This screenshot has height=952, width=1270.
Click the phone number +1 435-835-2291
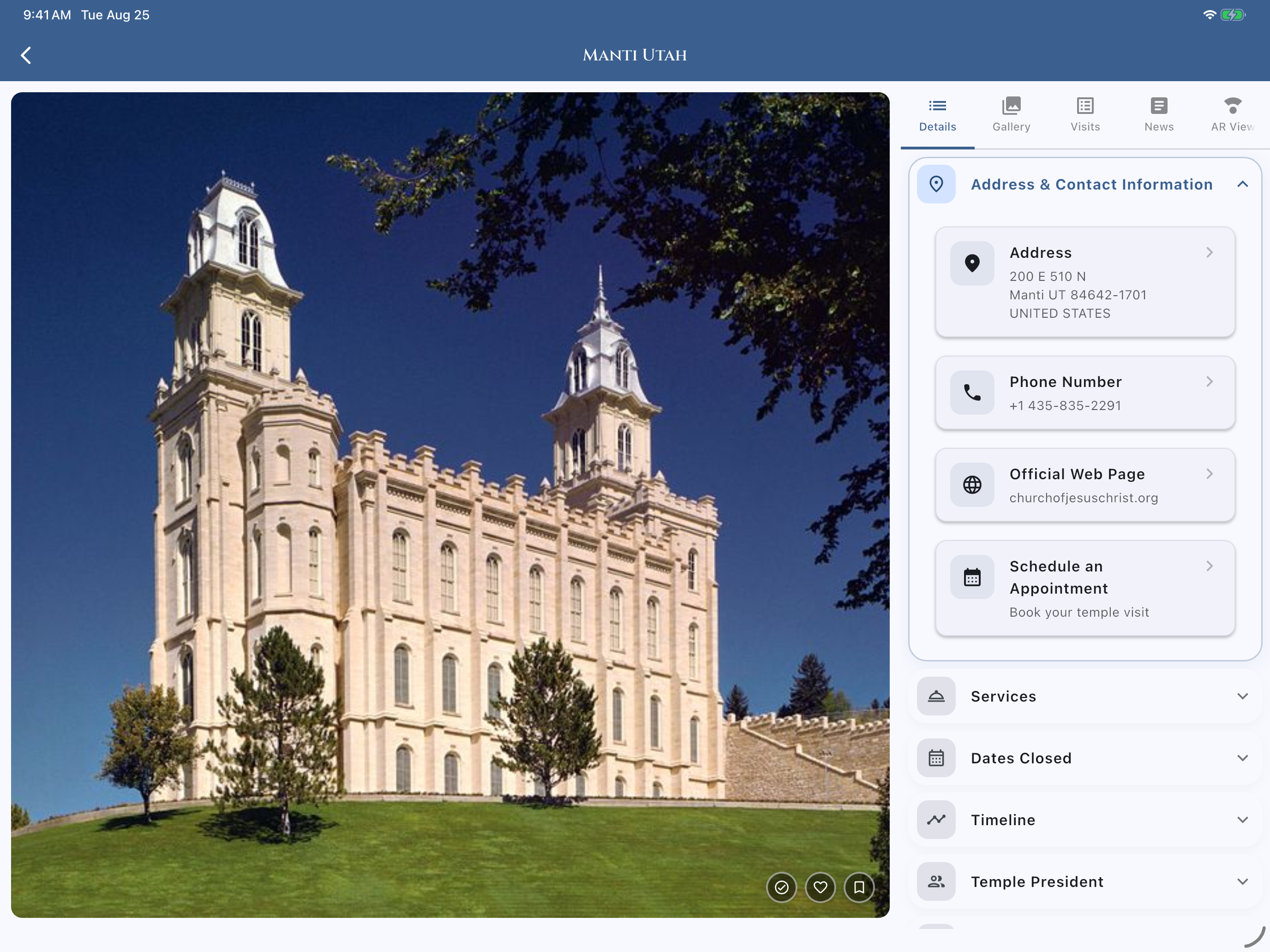pos(1065,406)
